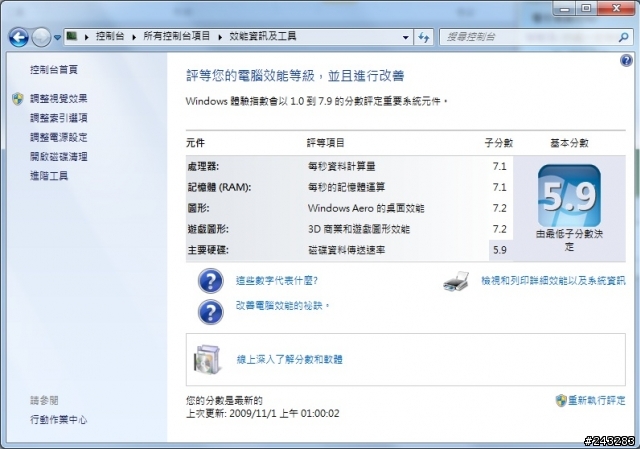
Task: Maximize the window
Action: pyautogui.click(x=586, y=9)
